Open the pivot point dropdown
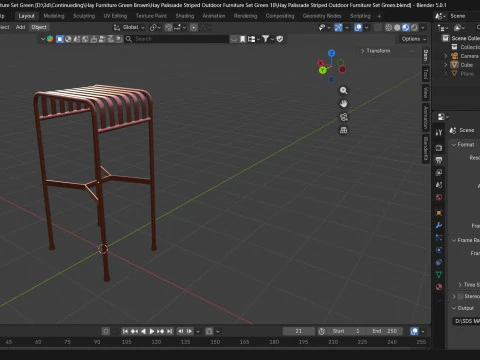This screenshot has height=360, width=480. pos(155,28)
